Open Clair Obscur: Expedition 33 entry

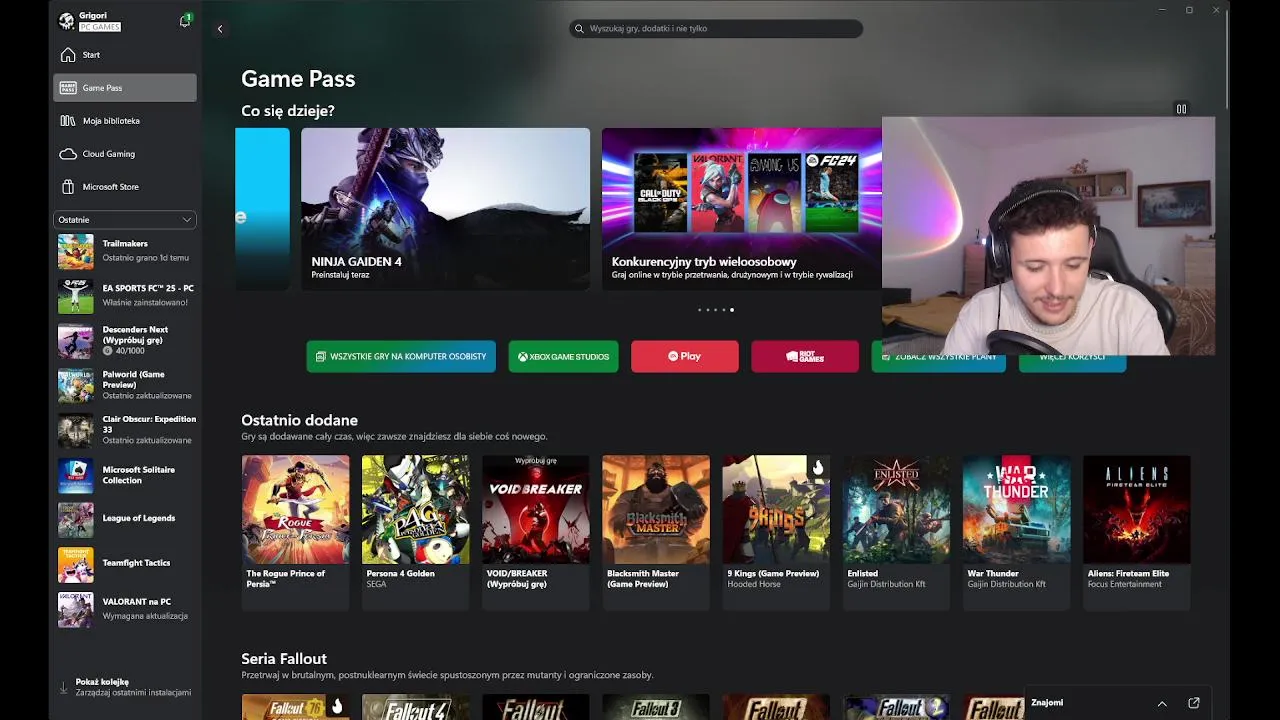(x=125, y=430)
